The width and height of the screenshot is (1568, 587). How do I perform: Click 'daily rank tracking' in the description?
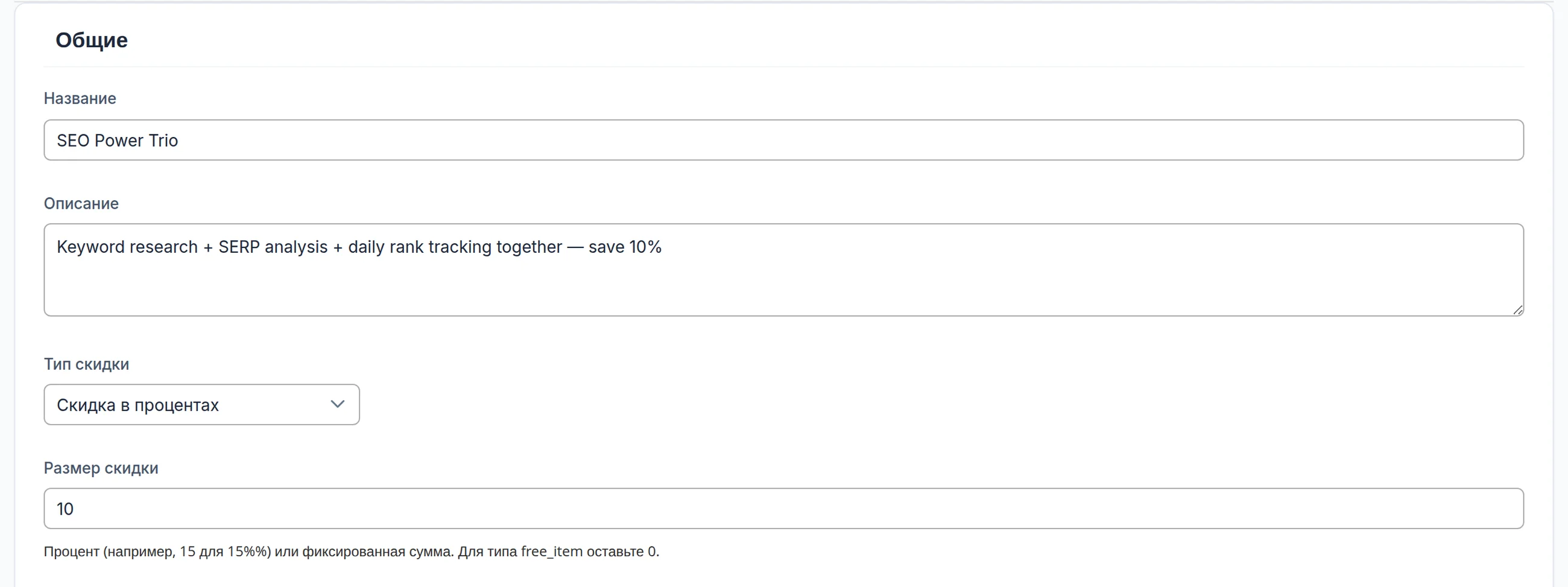419,247
